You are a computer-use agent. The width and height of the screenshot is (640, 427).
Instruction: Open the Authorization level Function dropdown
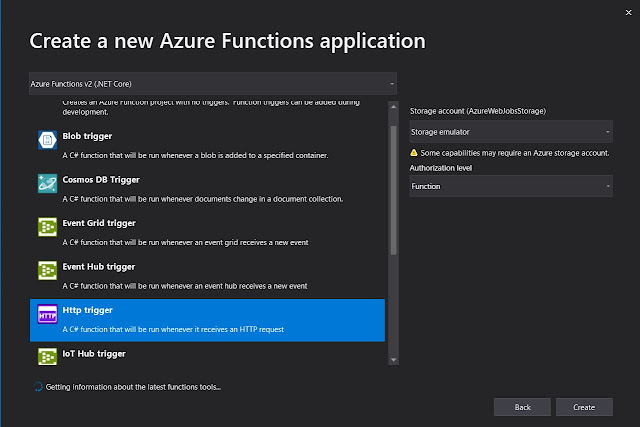511,186
